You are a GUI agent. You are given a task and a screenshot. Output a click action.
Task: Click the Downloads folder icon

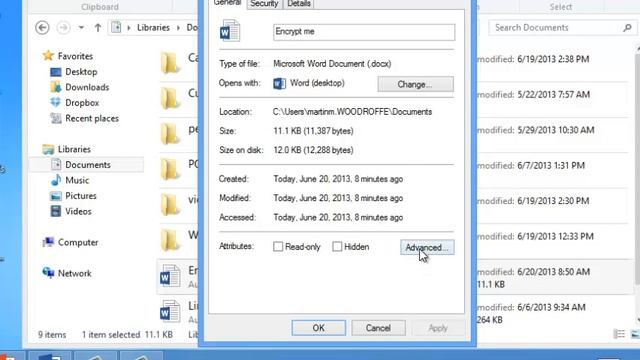pos(56,87)
